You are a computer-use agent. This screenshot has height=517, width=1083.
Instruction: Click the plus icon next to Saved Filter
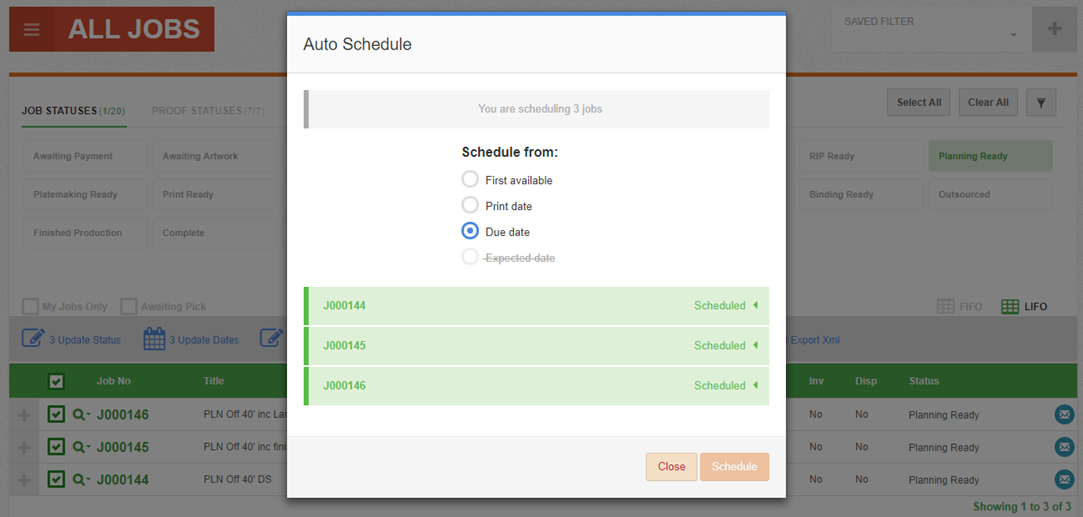1054,29
